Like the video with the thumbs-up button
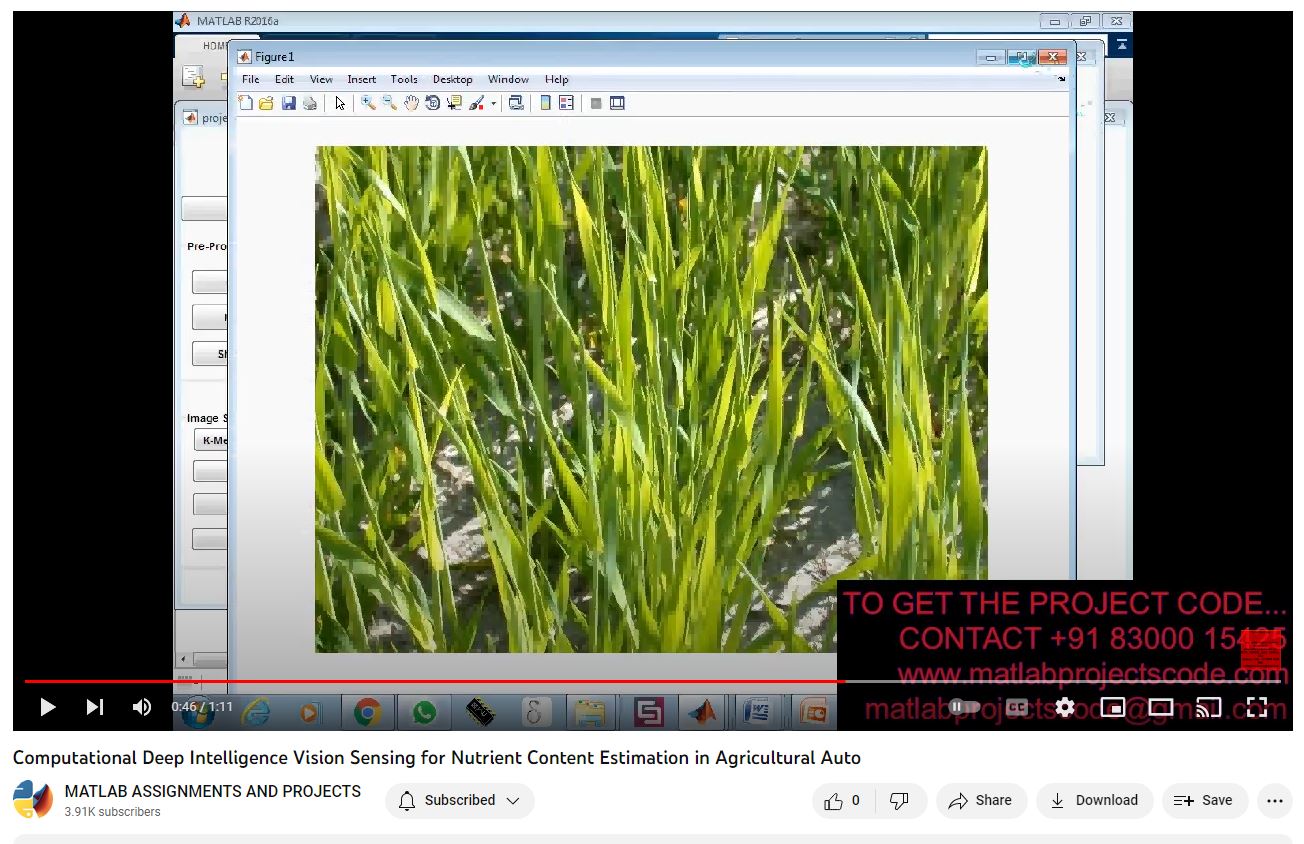The width and height of the screenshot is (1304, 844). click(x=842, y=800)
